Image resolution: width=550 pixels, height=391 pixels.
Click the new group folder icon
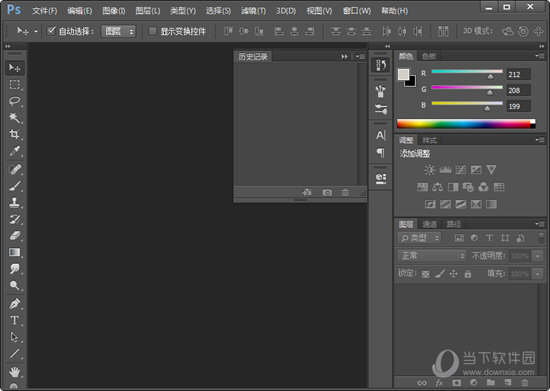[491, 383]
